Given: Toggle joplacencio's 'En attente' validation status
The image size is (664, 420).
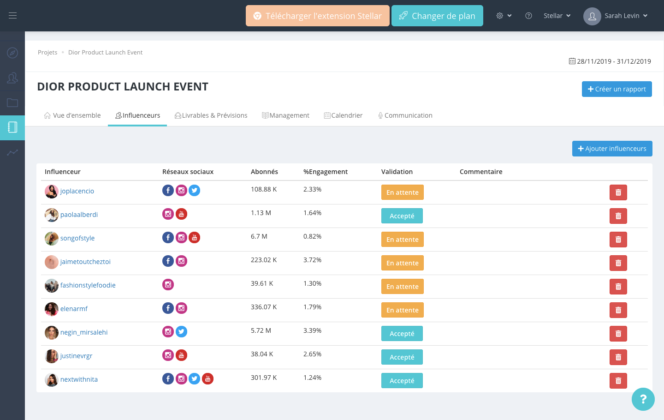Looking at the screenshot, I should click(x=402, y=191).
